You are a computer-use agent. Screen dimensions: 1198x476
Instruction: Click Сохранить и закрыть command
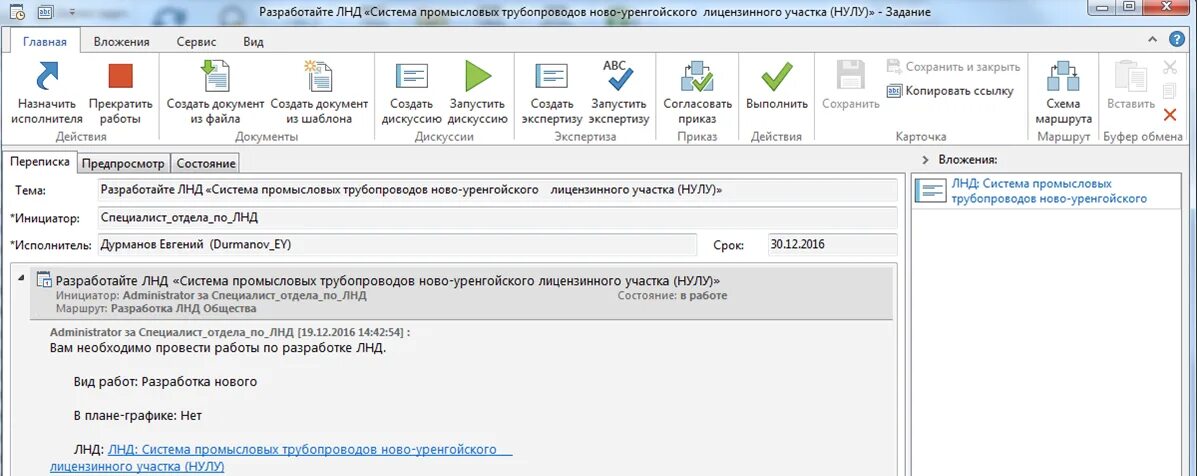click(x=954, y=67)
